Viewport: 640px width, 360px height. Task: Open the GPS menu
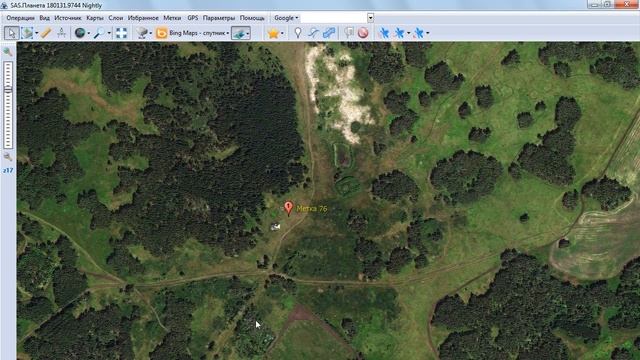(x=193, y=18)
